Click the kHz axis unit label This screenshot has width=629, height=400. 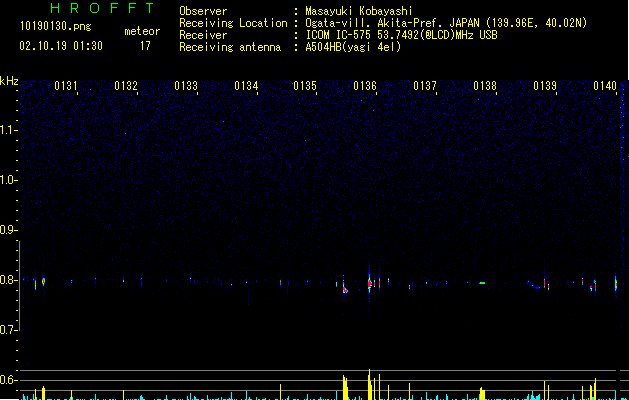tap(9, 81)
